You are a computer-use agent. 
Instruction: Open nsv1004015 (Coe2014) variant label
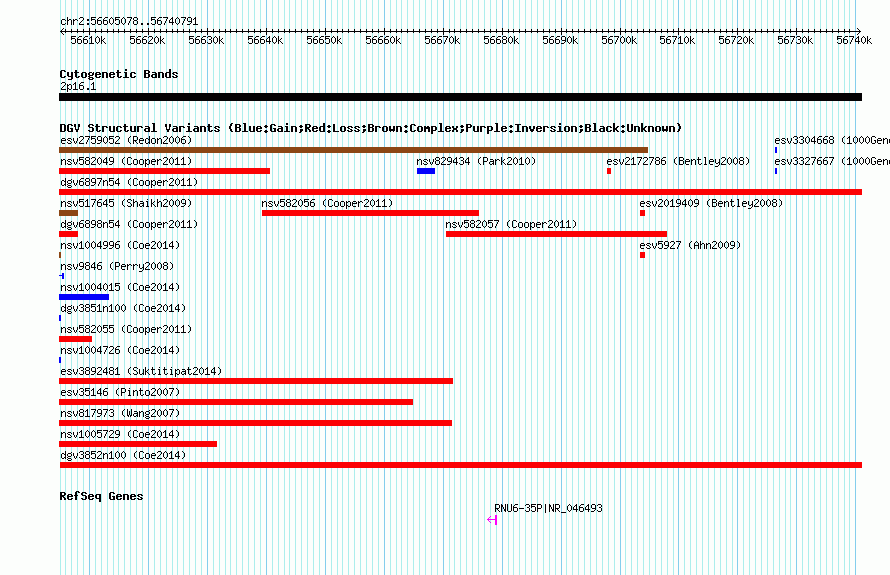120,287
